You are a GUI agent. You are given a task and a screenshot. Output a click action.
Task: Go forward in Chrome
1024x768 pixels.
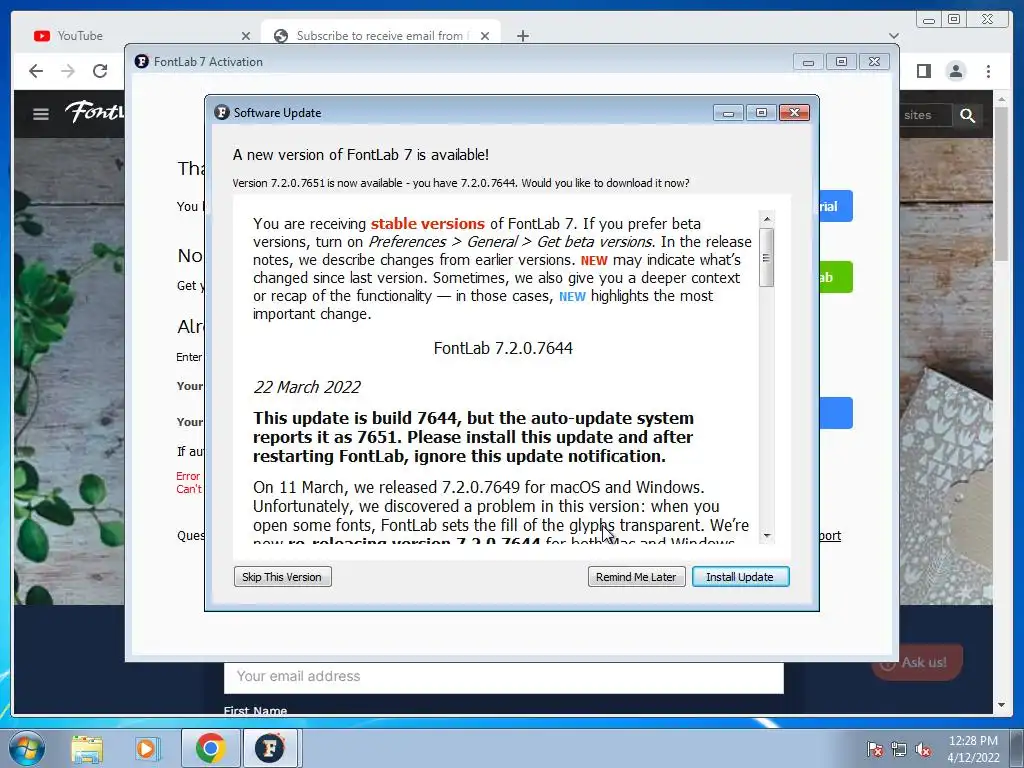tap(68, 71)
